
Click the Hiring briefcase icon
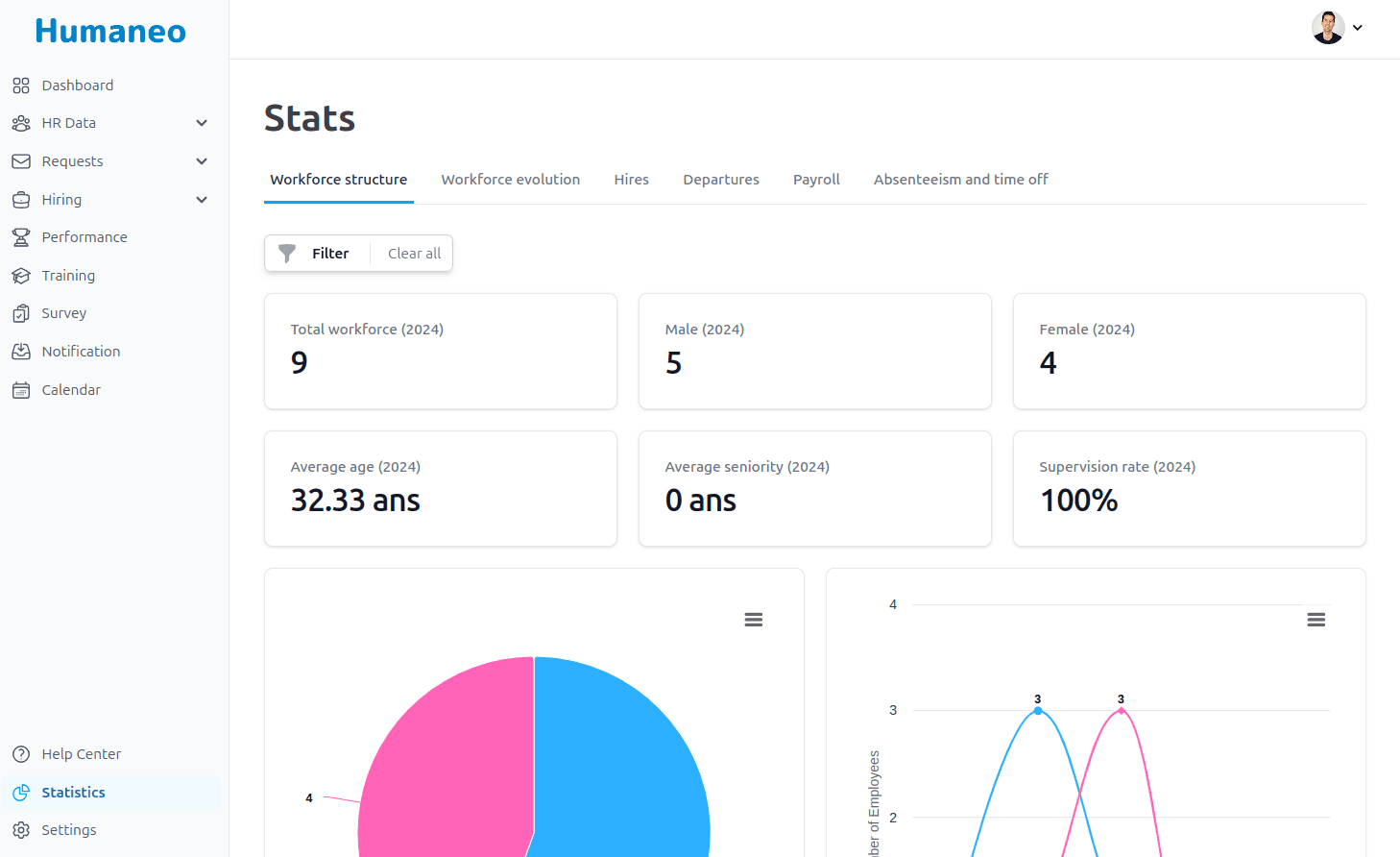click(21, 200)
